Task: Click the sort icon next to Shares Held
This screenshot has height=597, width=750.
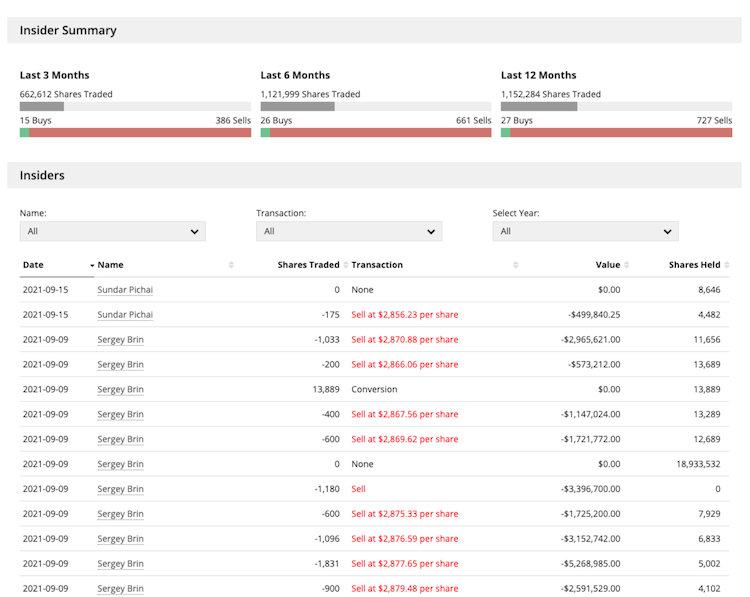Action: click(x=726, y=265)
